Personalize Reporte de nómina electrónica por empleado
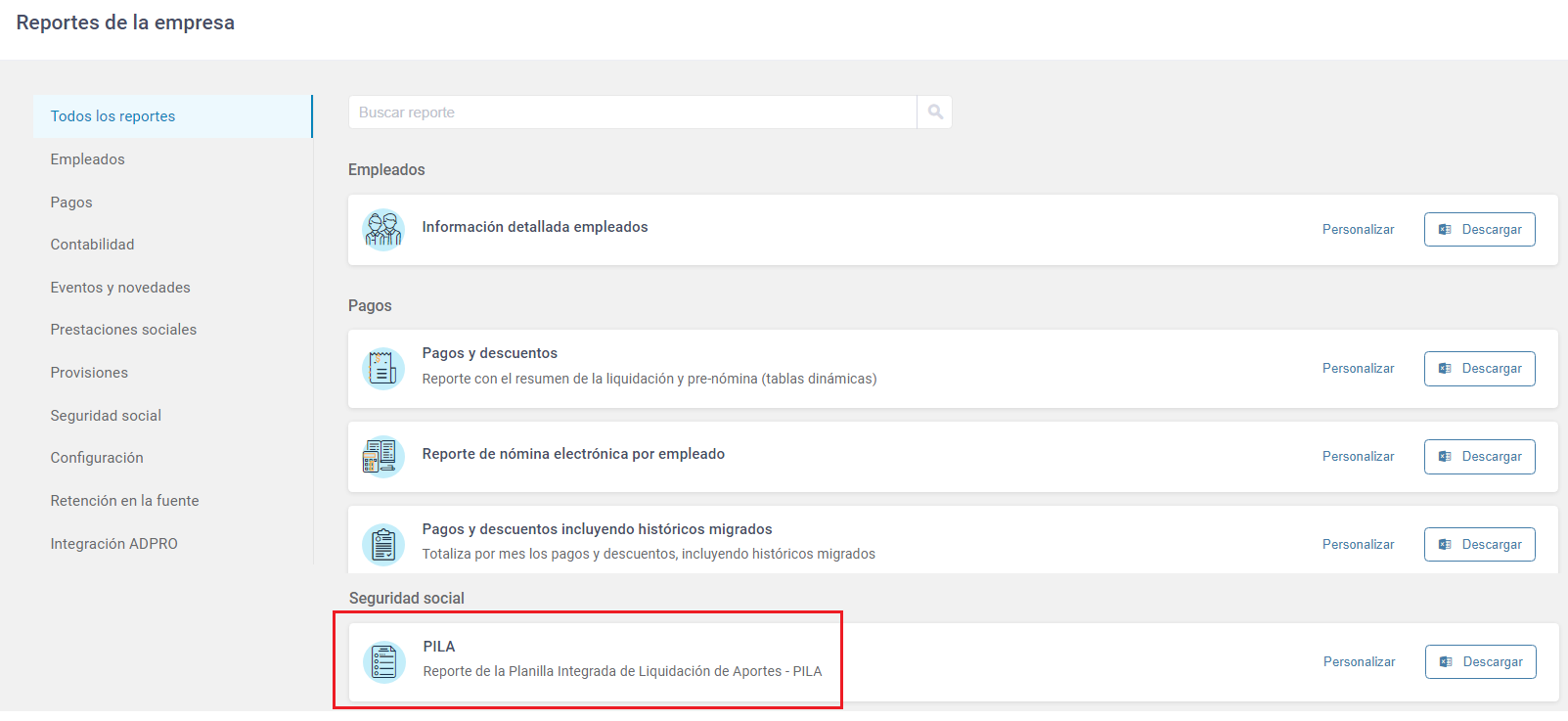1568x721 pixels. coord(1358,457)
